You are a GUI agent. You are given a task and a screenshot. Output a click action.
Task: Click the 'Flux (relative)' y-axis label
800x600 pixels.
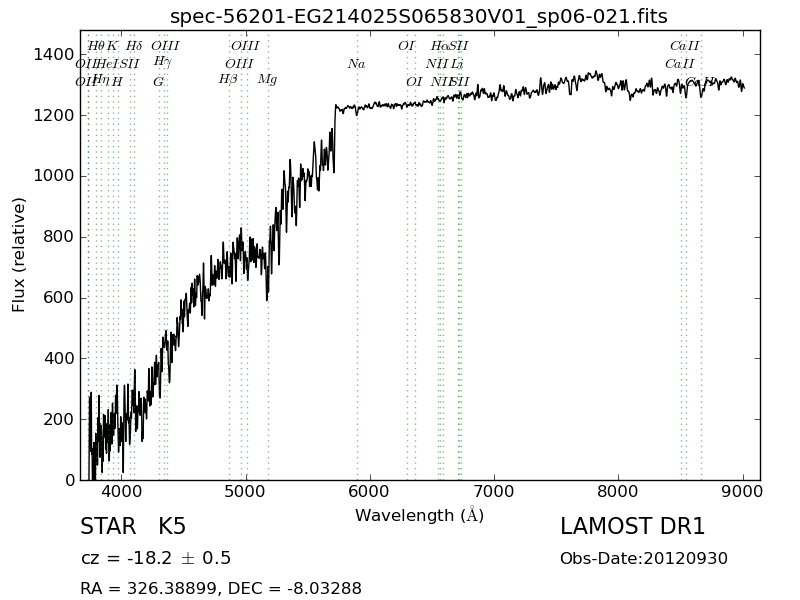pyautogui.click(x=18, y=255)
